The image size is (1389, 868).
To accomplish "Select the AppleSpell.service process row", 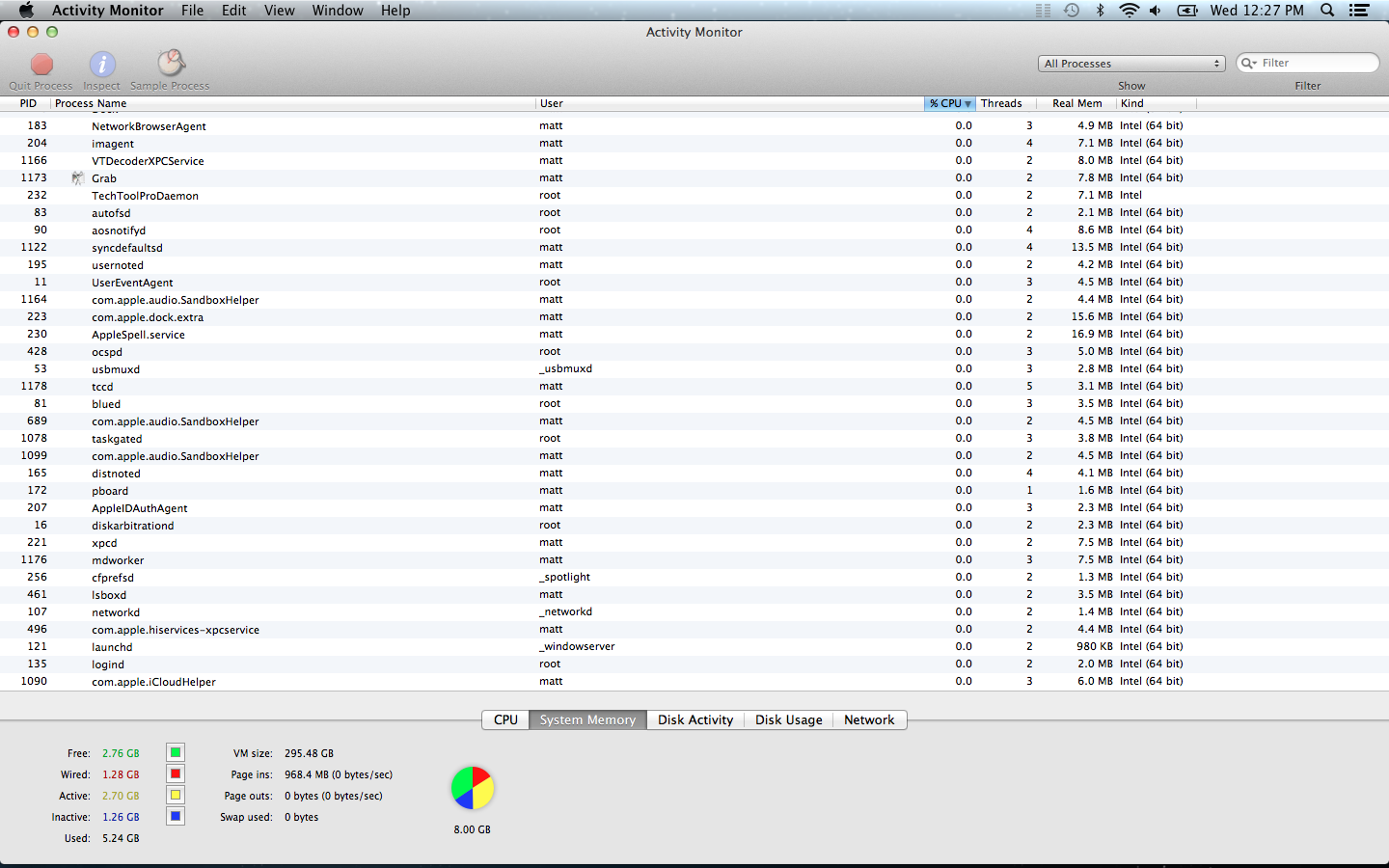I will tap(694, 335).
